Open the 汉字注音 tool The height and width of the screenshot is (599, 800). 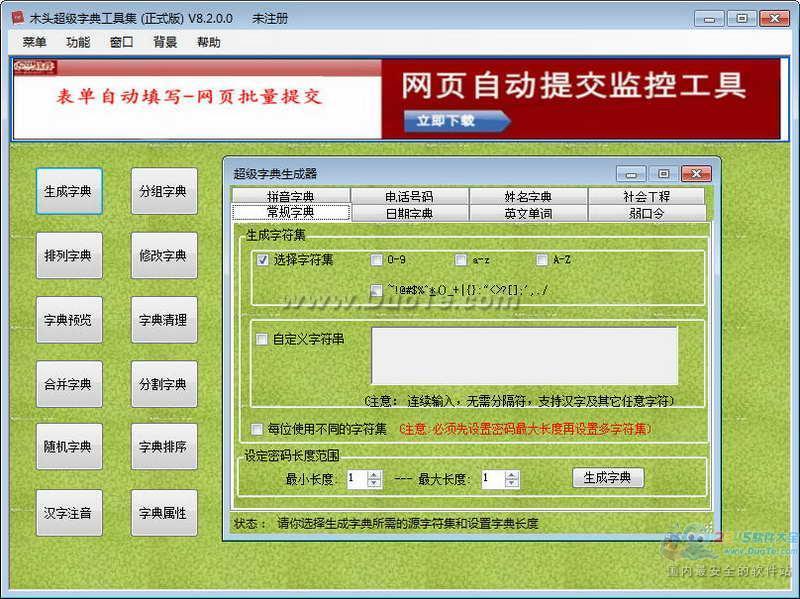pyautogui.click(x=69, y=513)
